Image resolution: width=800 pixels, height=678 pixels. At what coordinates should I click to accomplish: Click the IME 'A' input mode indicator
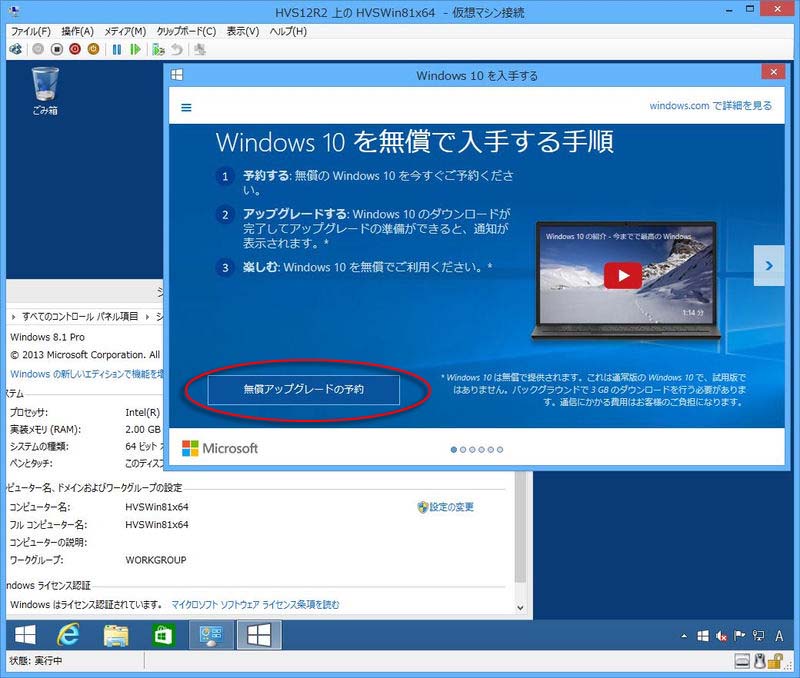(x=779, y=636)
